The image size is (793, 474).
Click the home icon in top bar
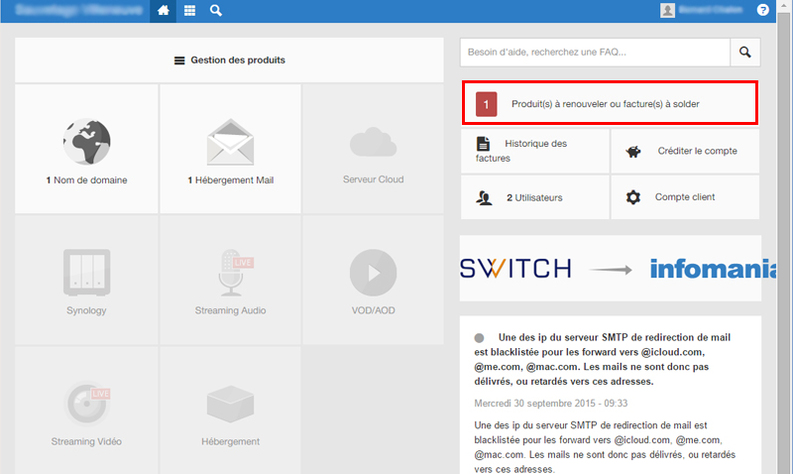click(164, 11)
